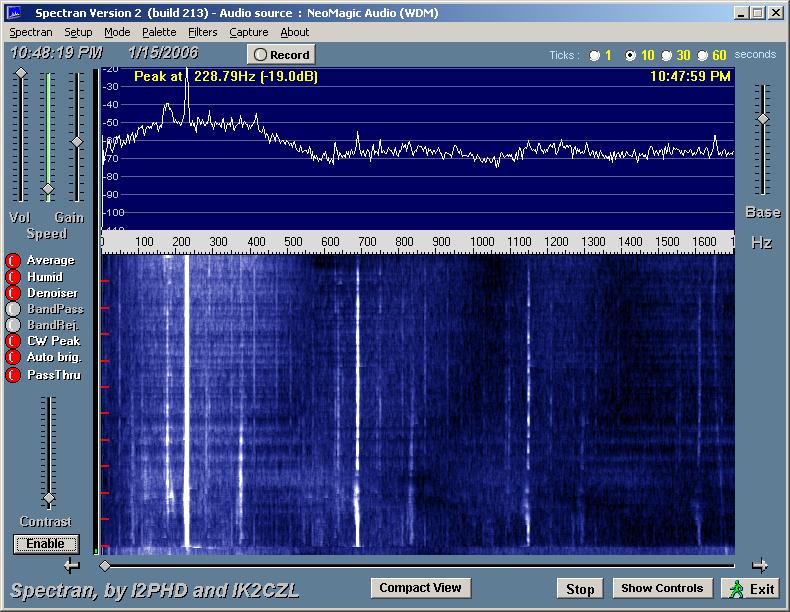Toggle the Average filter indicator
Screen dimensions: 790x612
point(13,260)
